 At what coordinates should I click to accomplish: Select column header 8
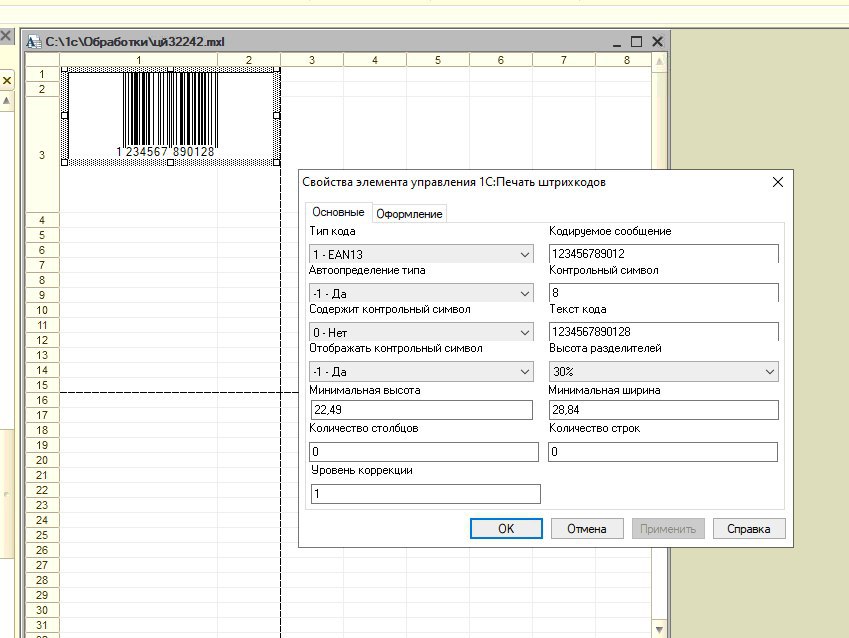626,60
